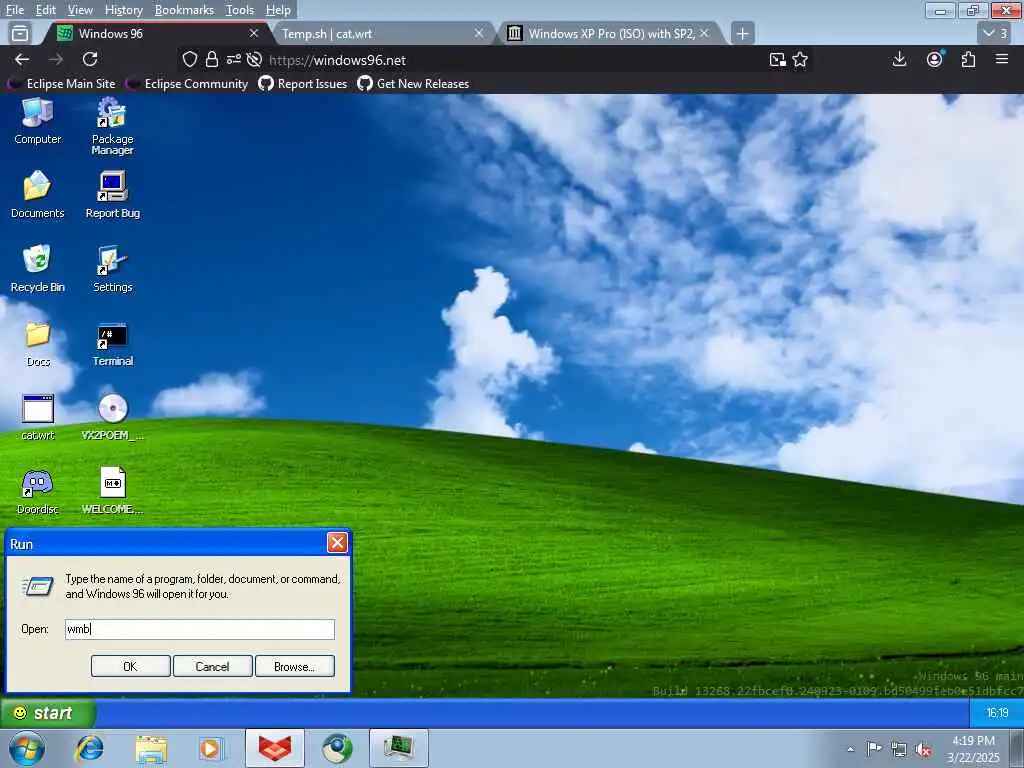Open the browser Tools menu

(240, 10)
